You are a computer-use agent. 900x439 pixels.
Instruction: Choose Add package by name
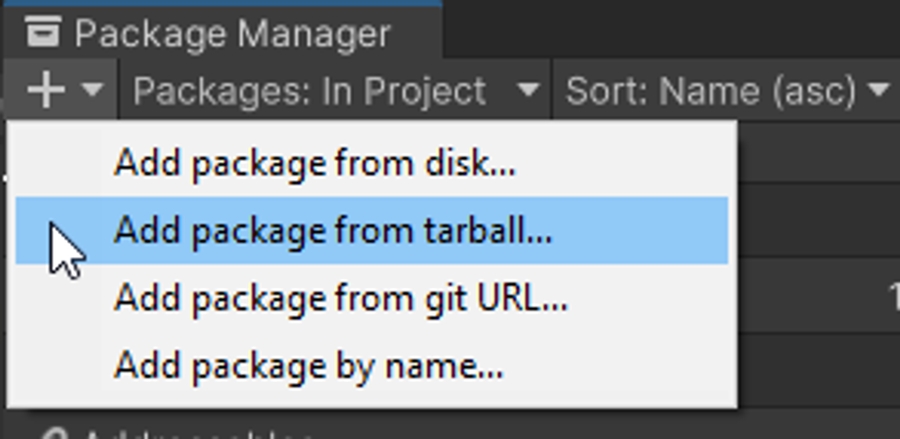[308, 365]
